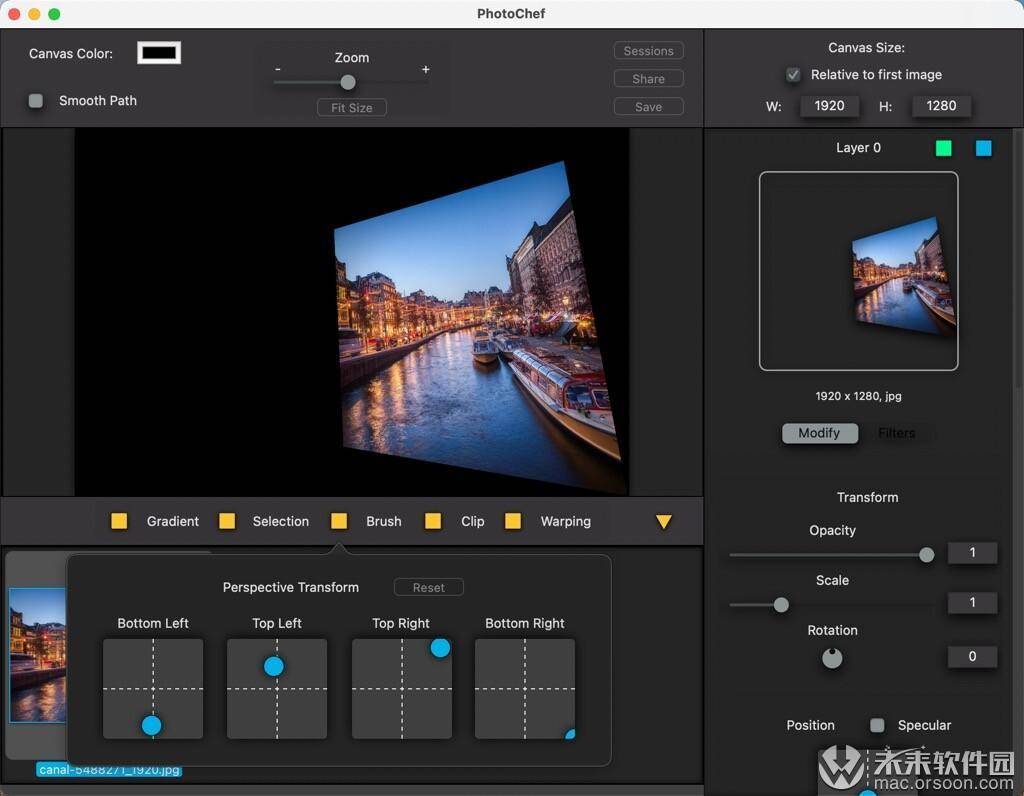Switch to the Filters tab
This screenshot has height=796, width=1024.
[x=897, y=433]
